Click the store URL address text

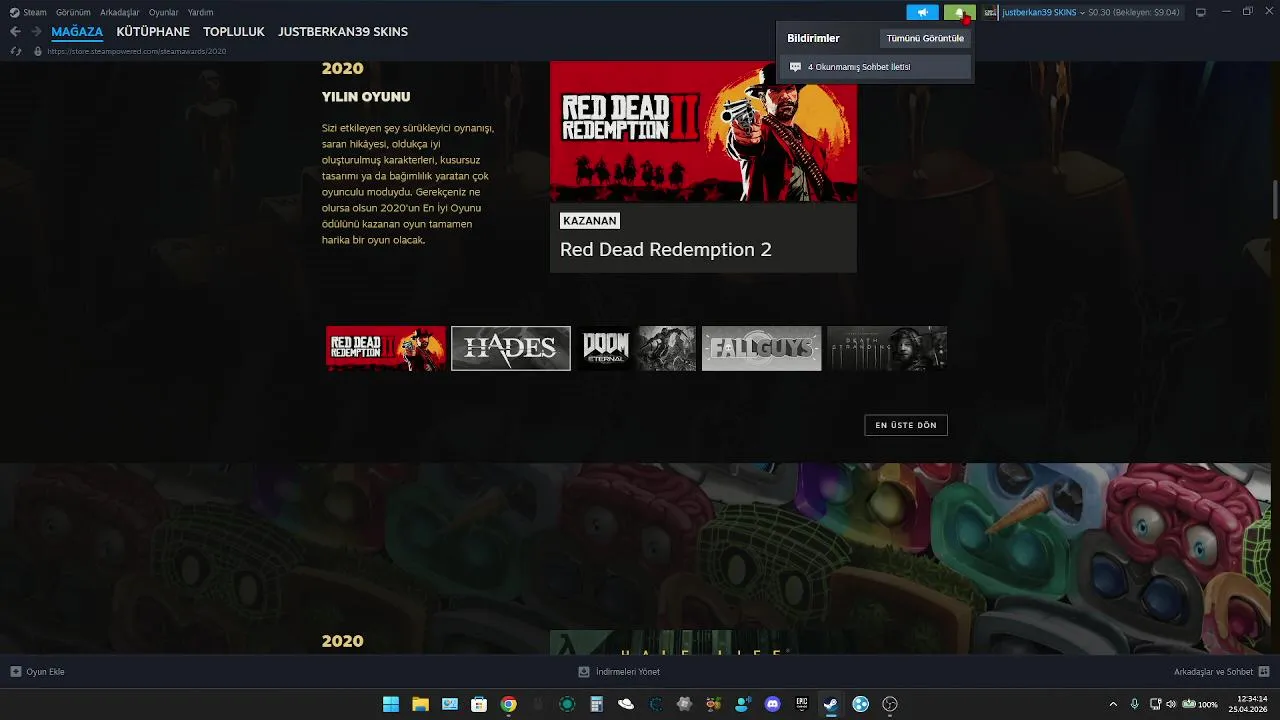coord(136,51)
